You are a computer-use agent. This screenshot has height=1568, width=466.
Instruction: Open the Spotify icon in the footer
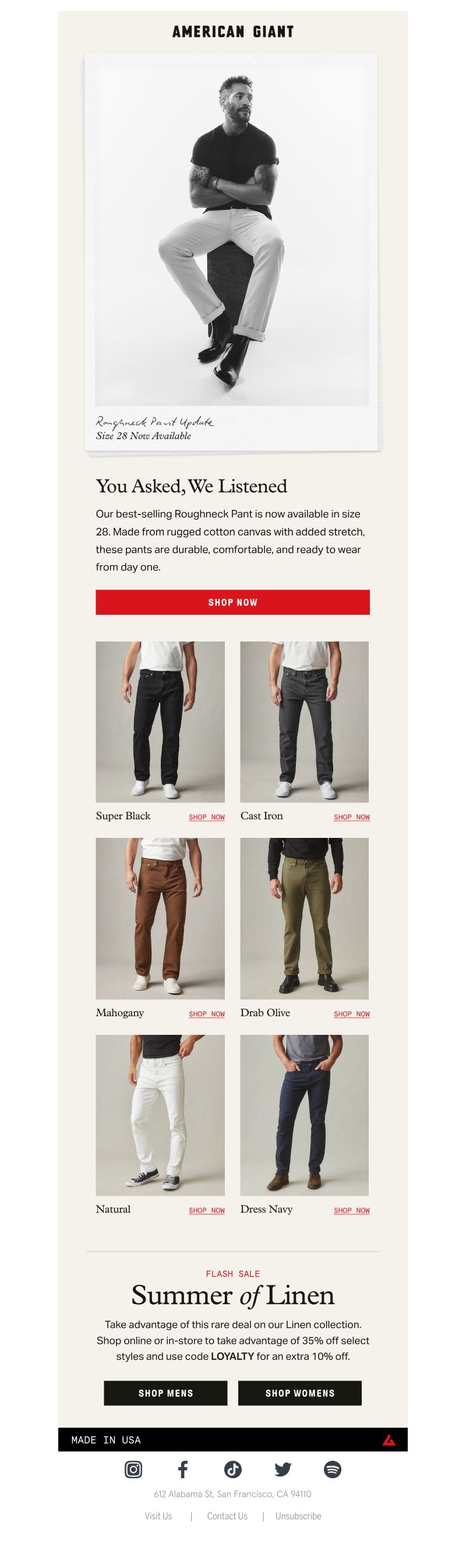332,1470
